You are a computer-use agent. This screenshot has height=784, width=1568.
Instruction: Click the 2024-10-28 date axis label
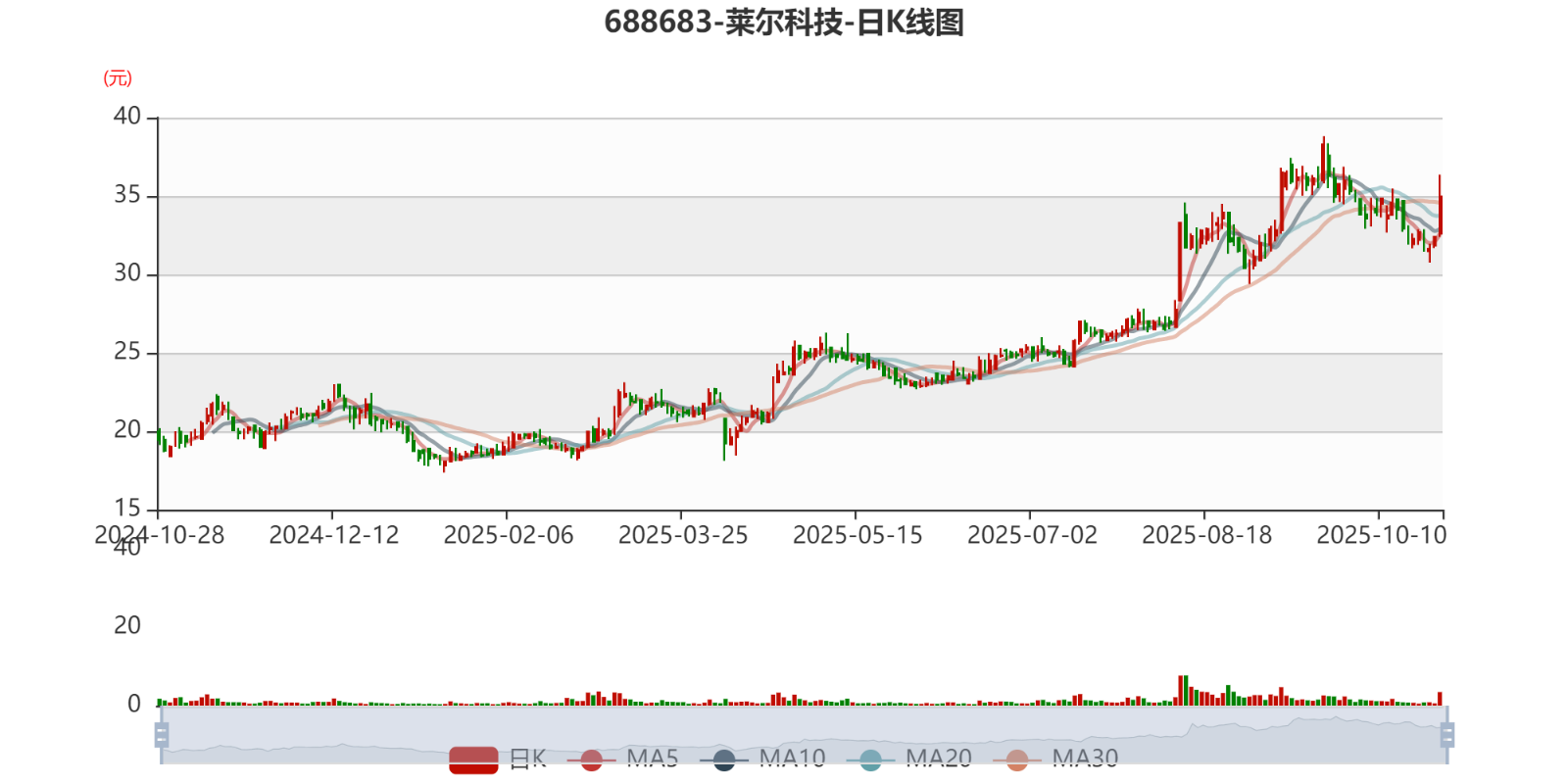[159, 535]
